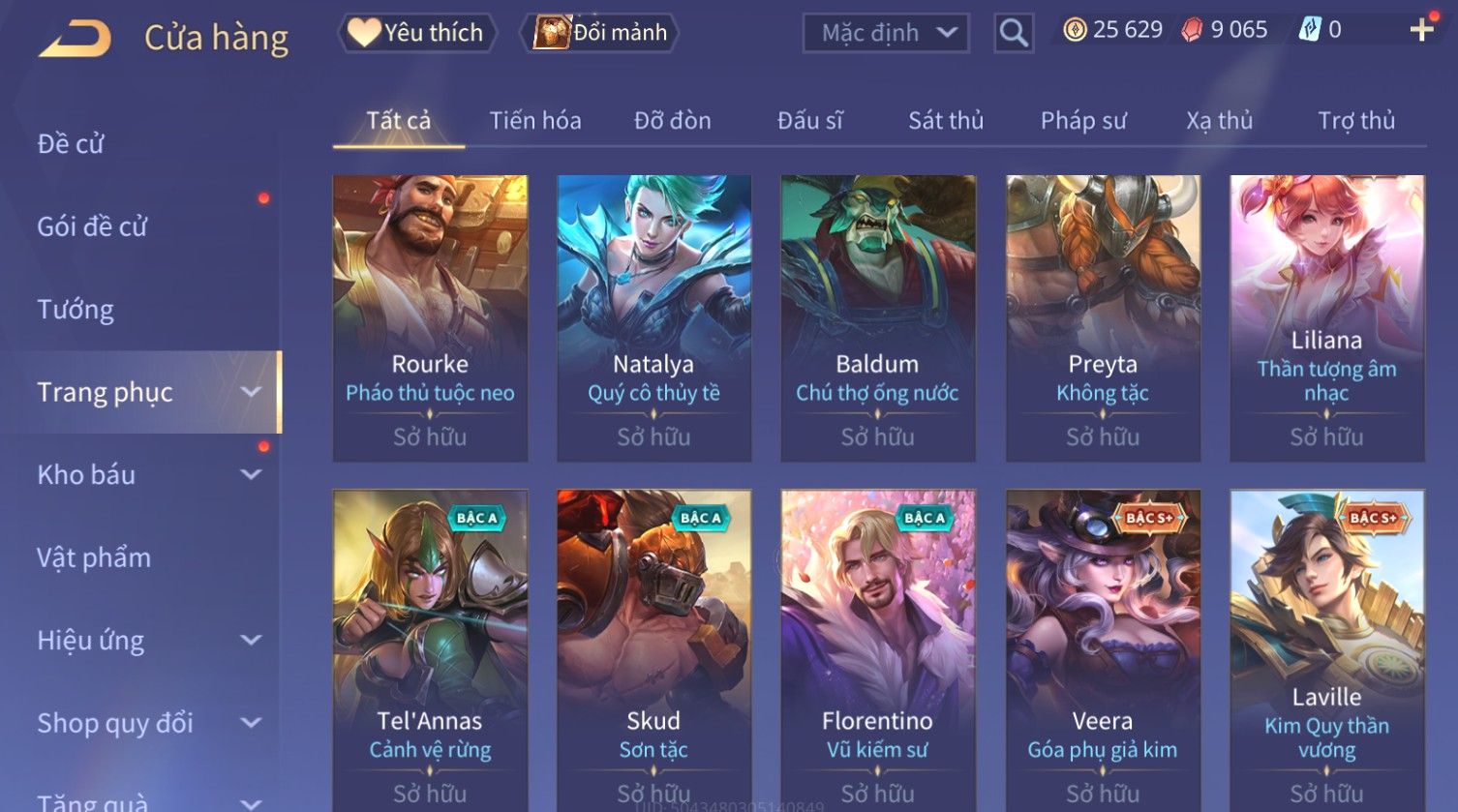1458x812 pixels.
Task: Open Tướng in the sidebar
Action: (76, 310)
